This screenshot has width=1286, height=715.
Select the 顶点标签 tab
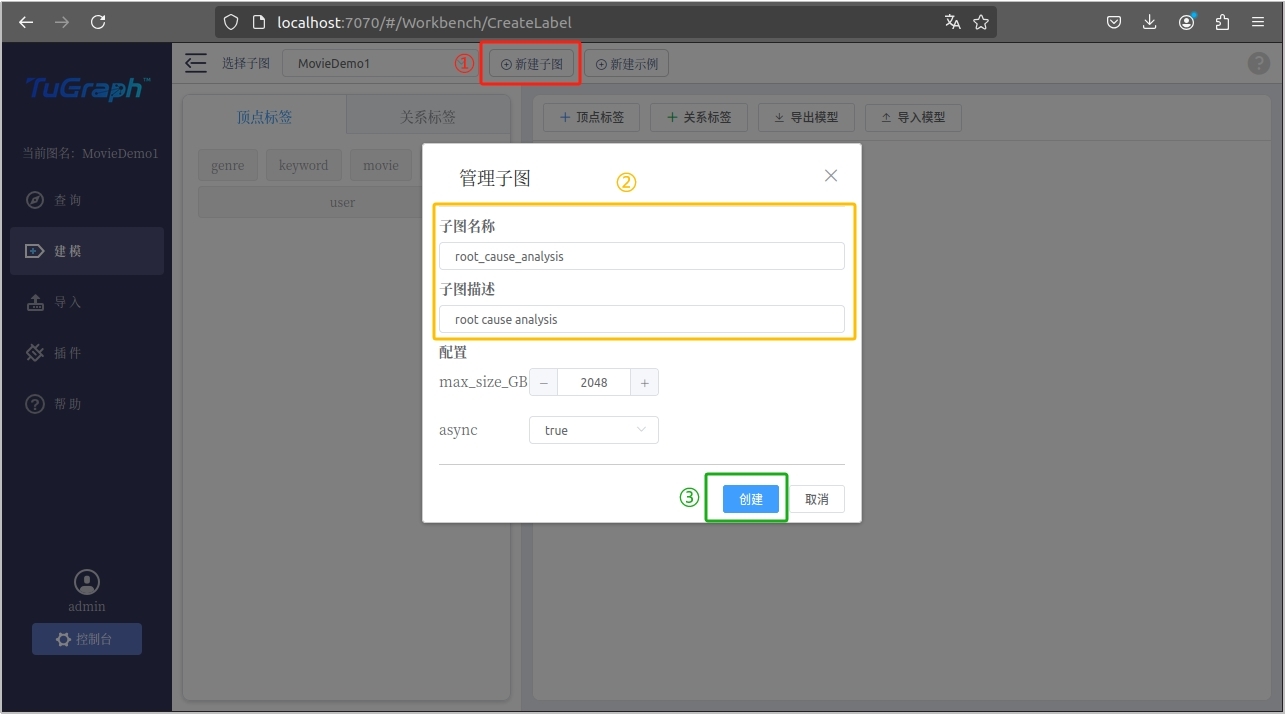264,117
